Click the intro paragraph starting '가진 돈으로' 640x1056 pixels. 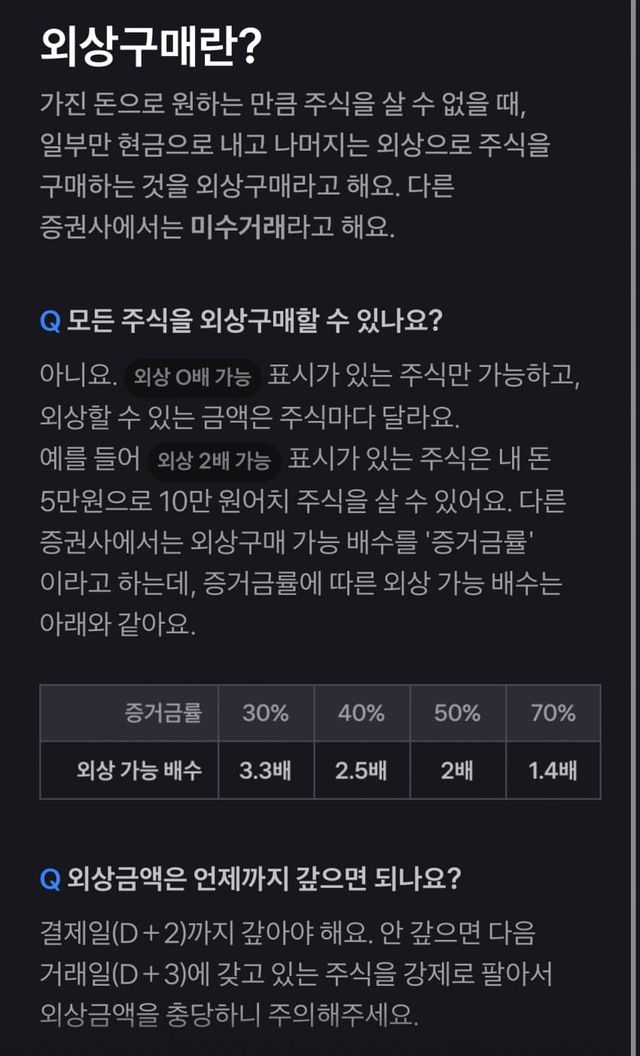click(x=295, y=164)
